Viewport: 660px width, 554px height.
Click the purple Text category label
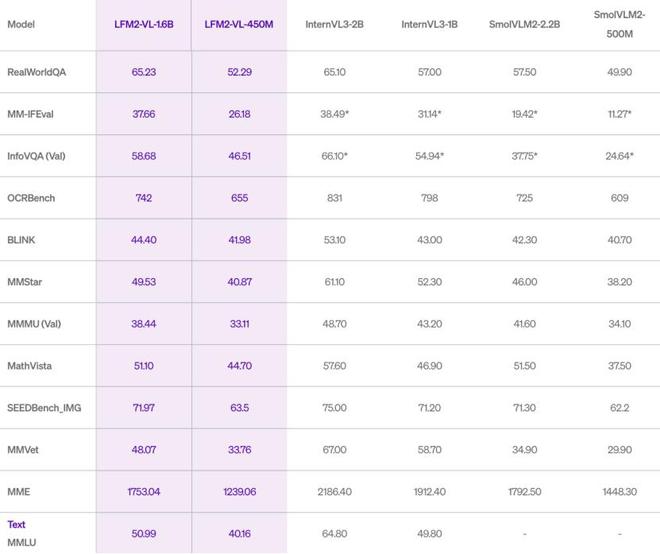coord(16,525)
